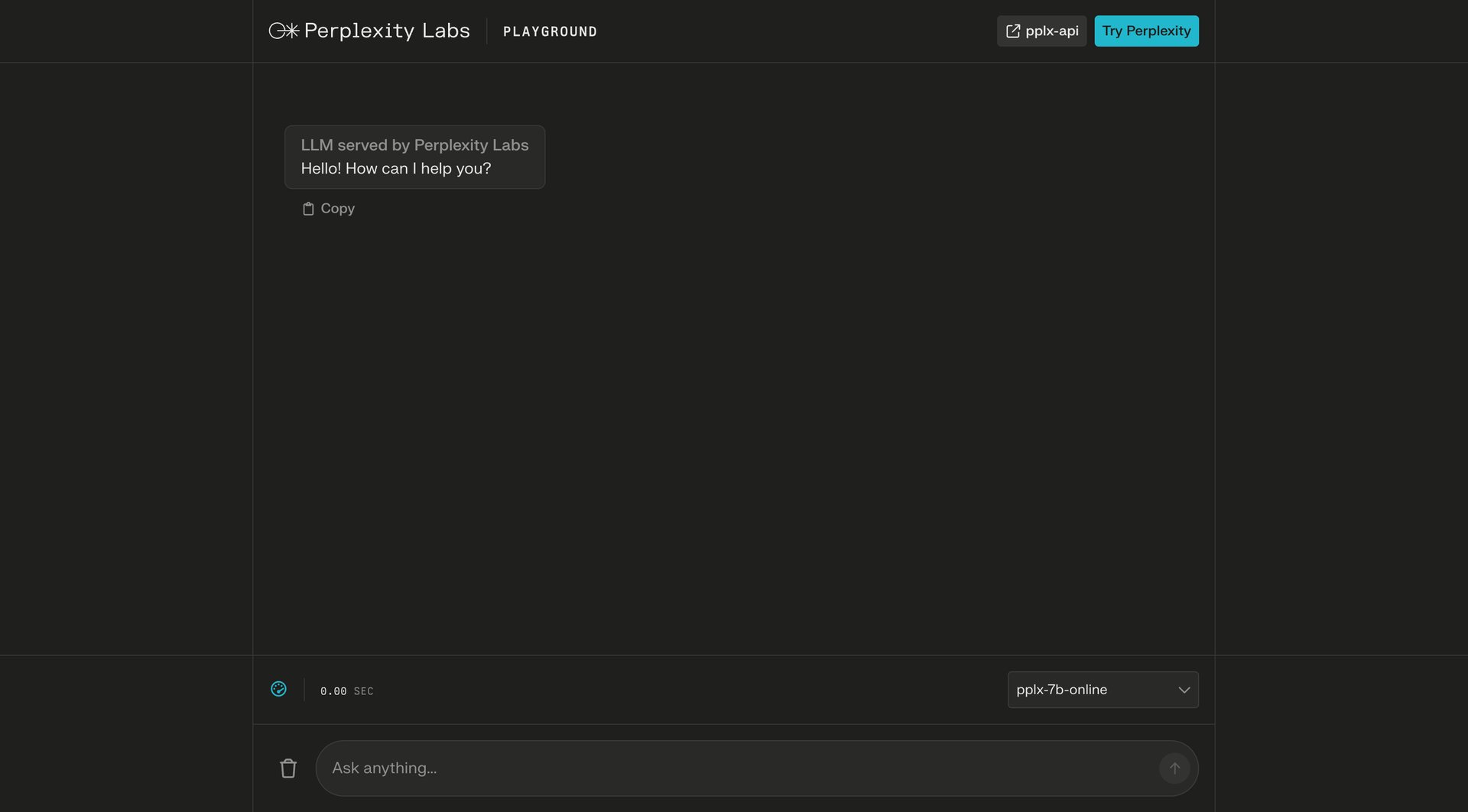Screen dimensions: 1468x812
Task: Click the Try Perplexity button
Action: pos(1145,31)
